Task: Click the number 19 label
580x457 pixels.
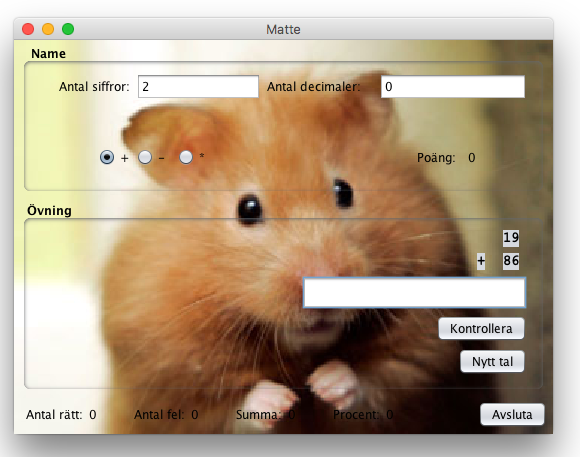Action: [x=511, y=238]
